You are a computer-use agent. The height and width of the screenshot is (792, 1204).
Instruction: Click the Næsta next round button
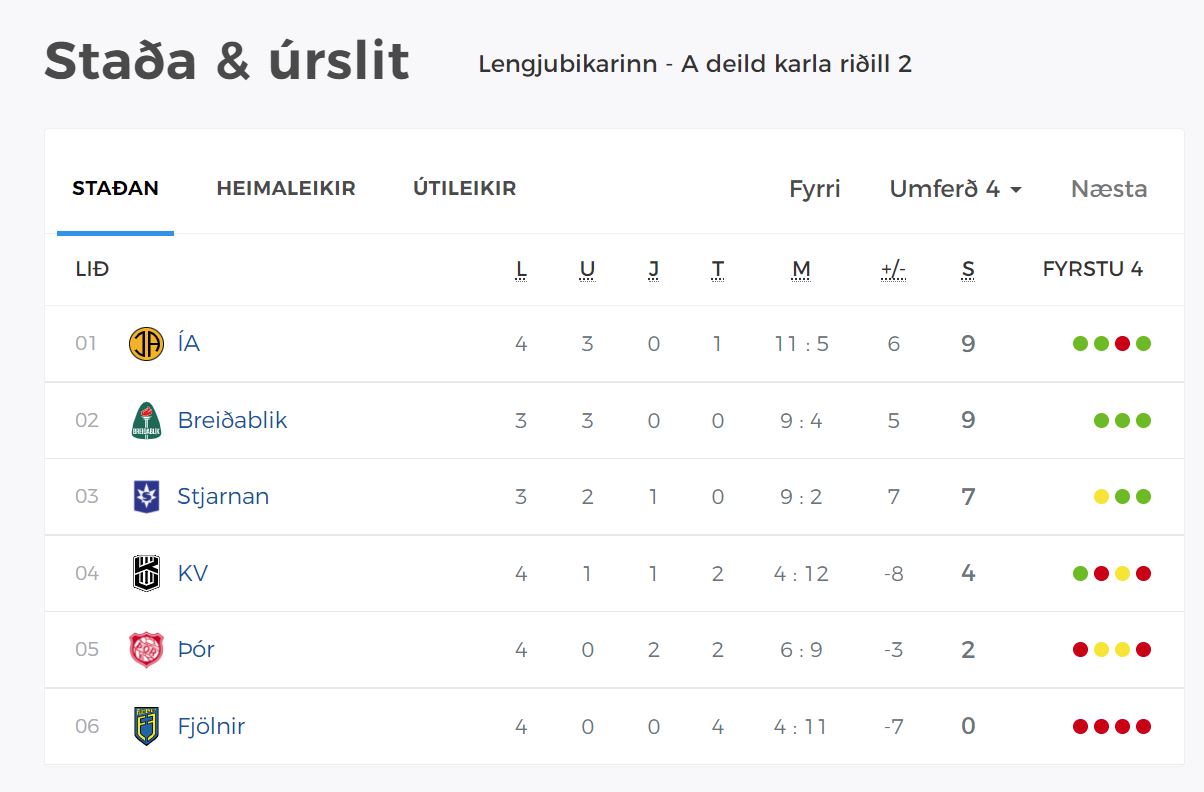click(x=1109, y=189)
